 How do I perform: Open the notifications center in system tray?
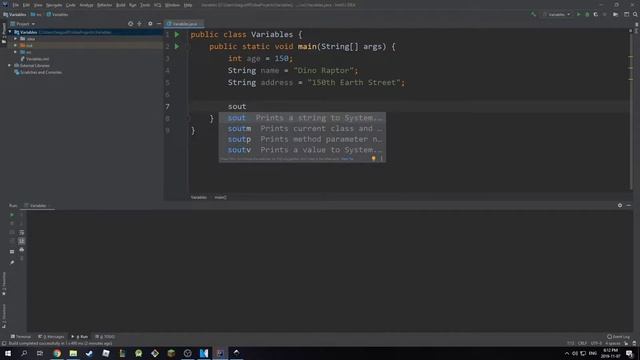(629, 353)
